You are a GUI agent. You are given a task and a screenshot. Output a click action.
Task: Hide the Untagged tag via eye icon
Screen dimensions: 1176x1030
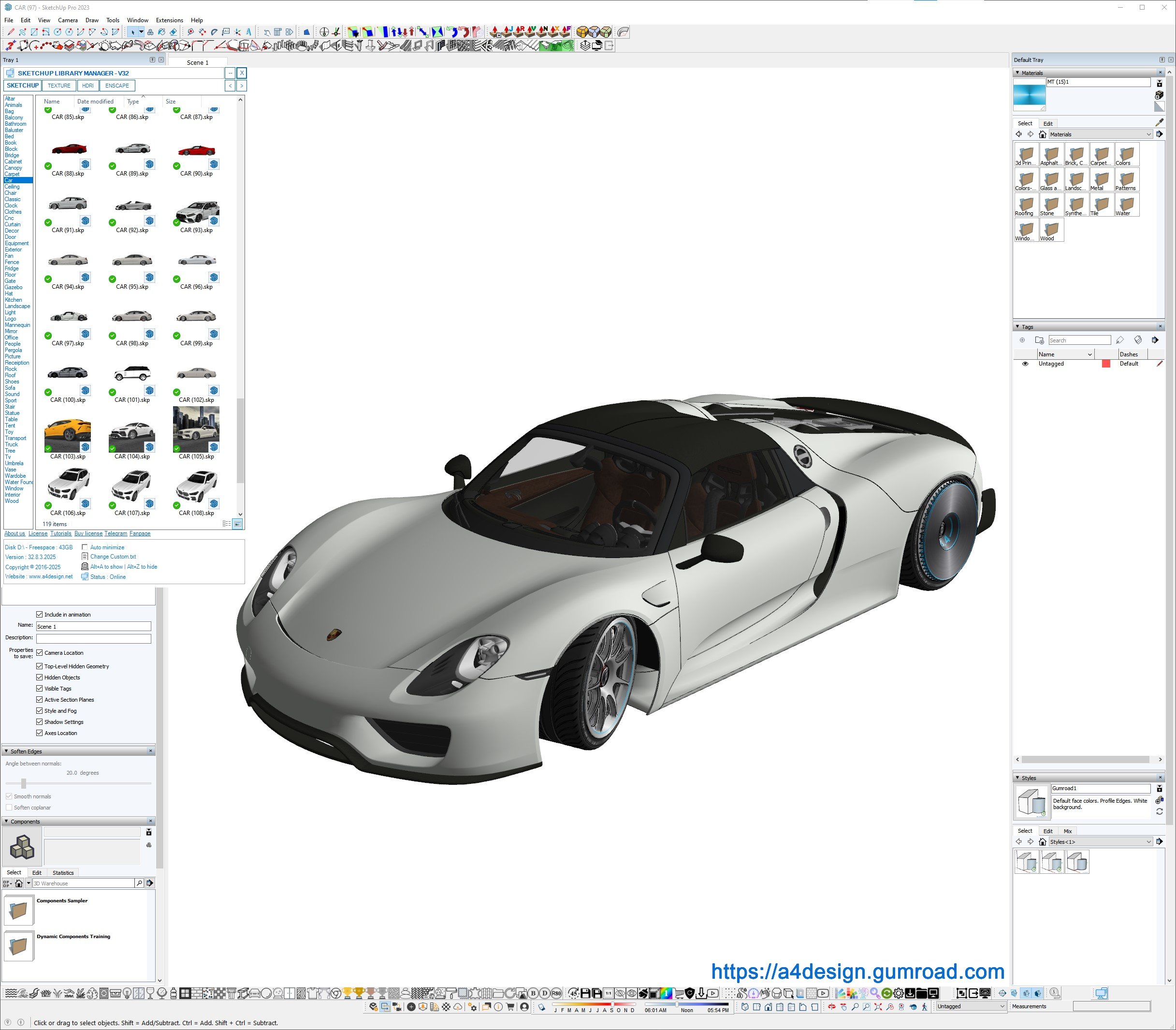(1025, 364)
